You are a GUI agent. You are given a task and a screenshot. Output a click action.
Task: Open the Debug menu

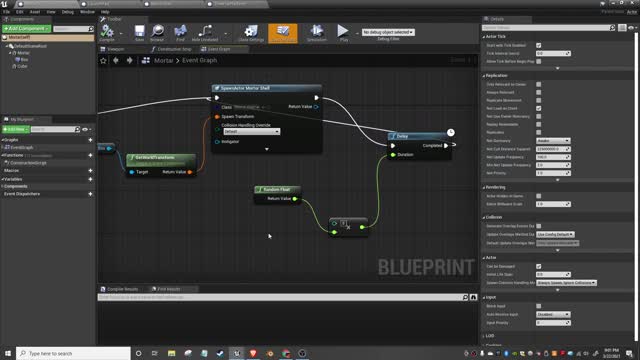[67, 12]
